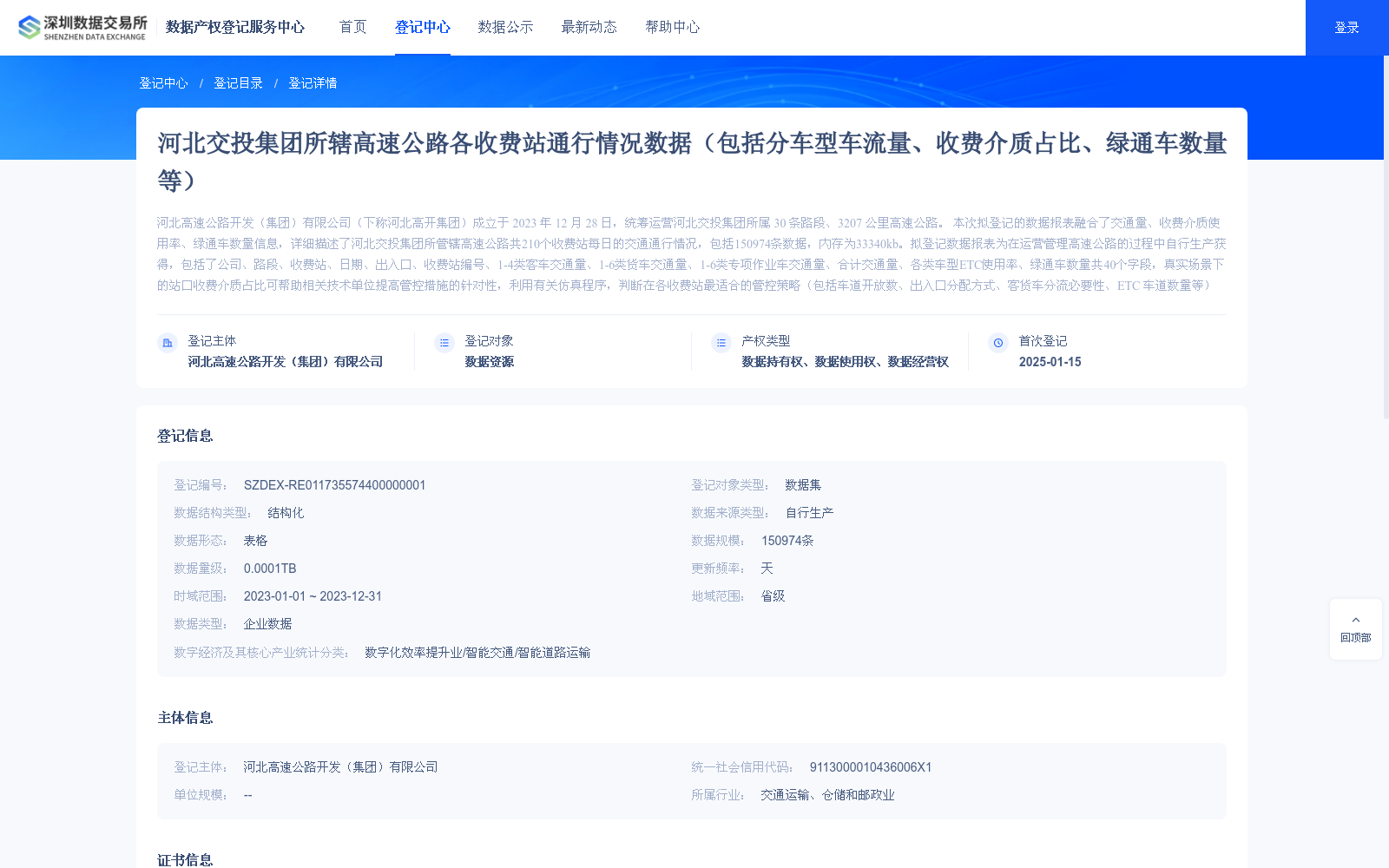The image size is (1389, 868).
Task: Select the 登记中心 nav tab
Action: point(423,27)
